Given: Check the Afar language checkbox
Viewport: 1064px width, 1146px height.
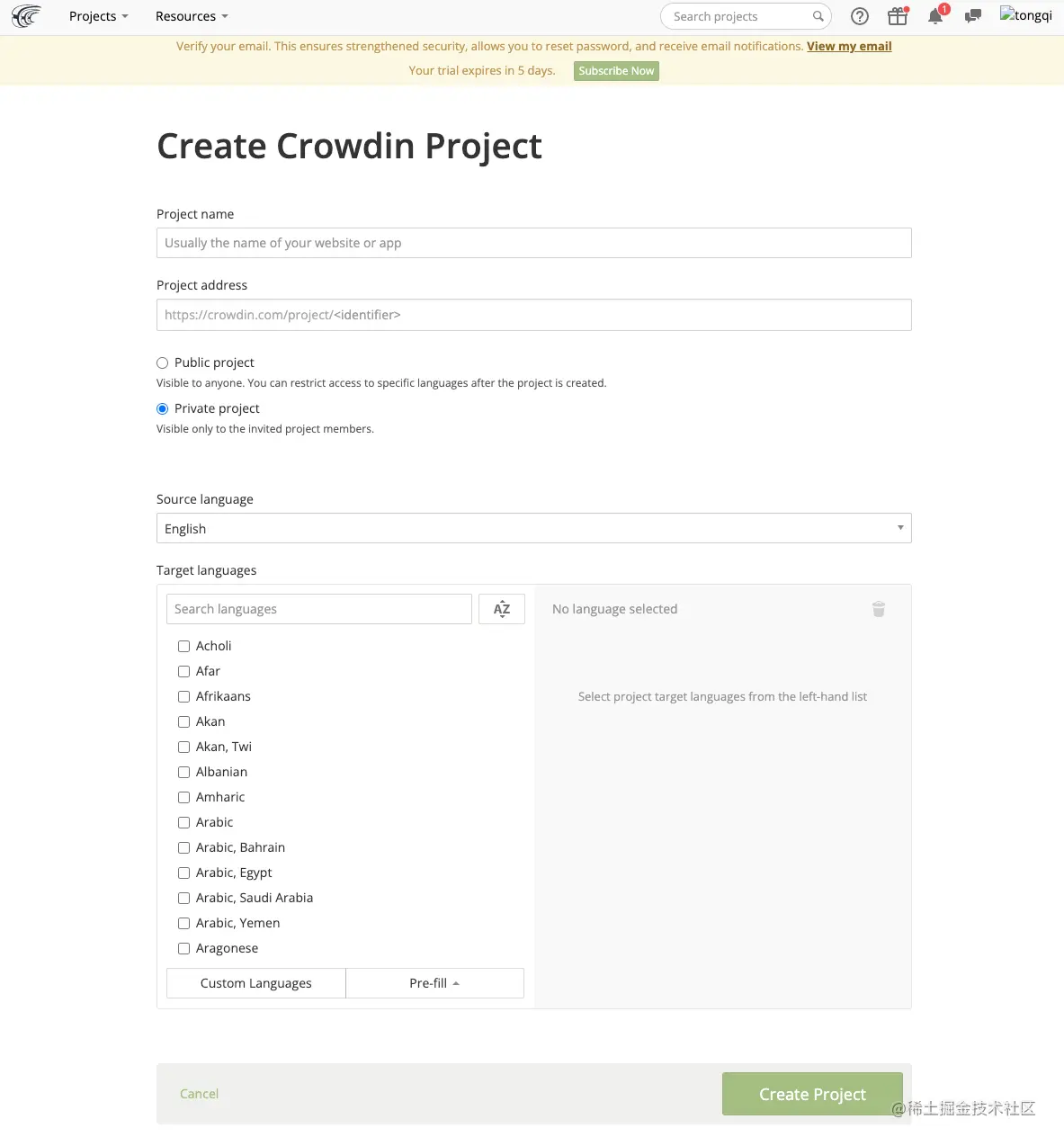Looking at the screenshot, I should pyautogui.click(x=183, y=671).
